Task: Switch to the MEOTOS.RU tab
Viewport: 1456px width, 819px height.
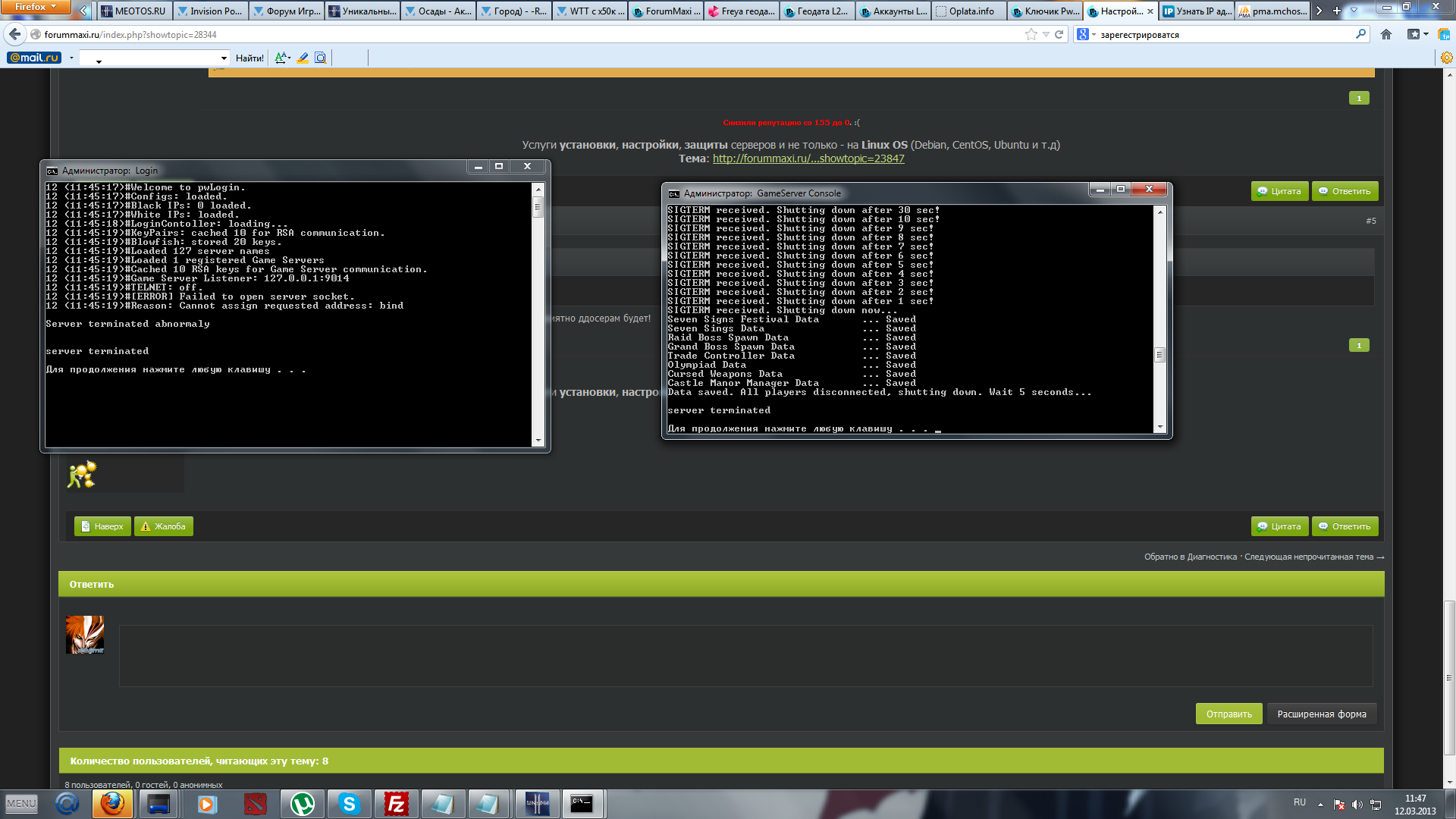Action: click(134, 11)
